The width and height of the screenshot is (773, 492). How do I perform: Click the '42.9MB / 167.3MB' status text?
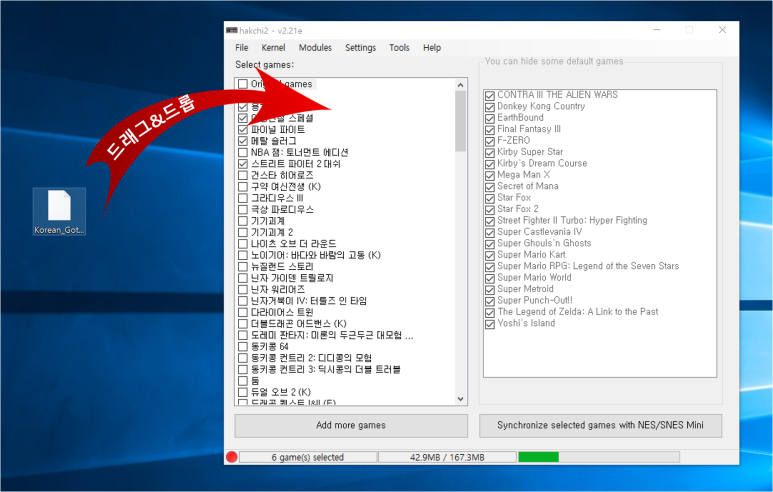[447, 457]
